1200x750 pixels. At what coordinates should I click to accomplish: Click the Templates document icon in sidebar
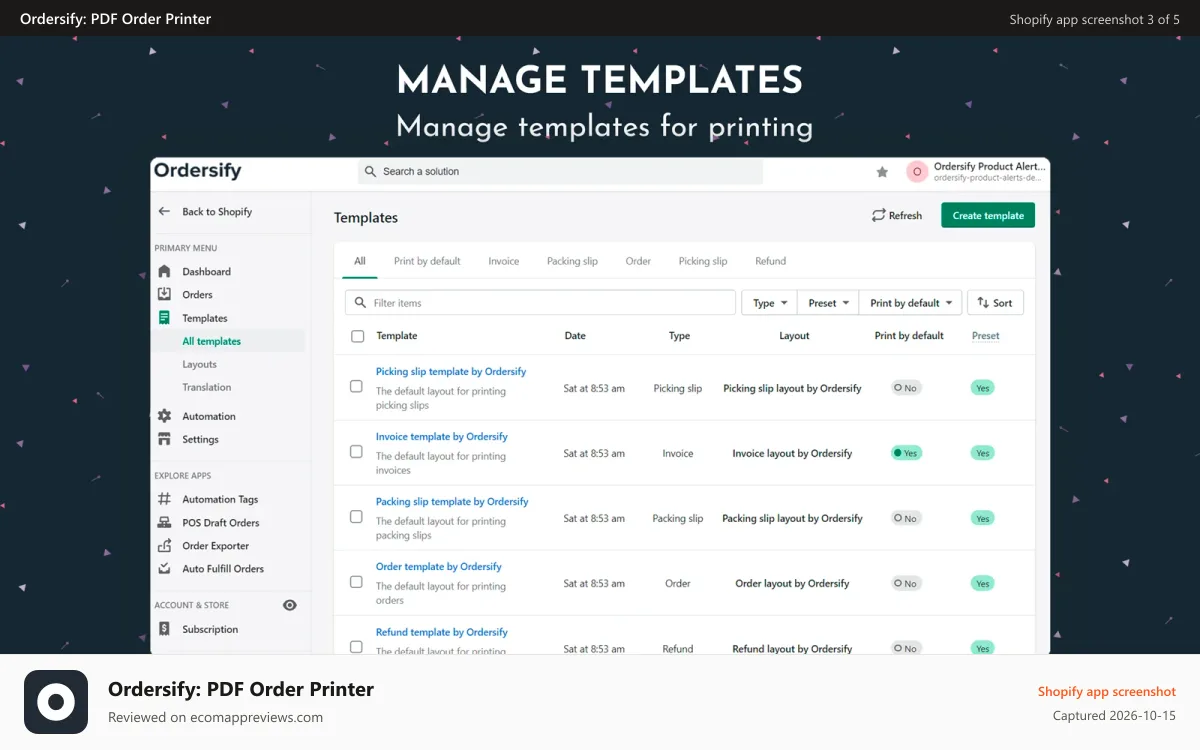(164, 318)
